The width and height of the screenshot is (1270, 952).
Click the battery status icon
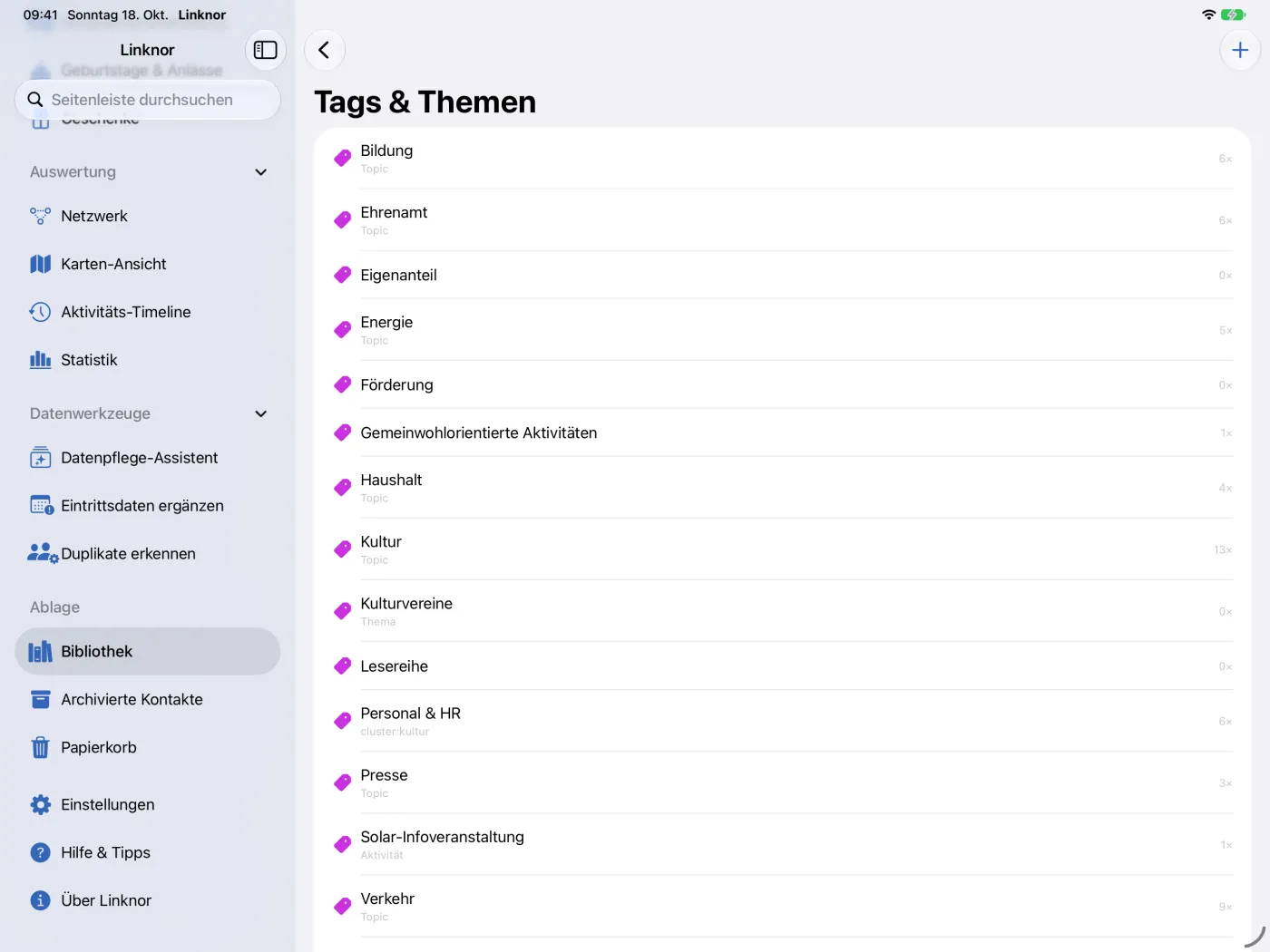click(1234, 15)
